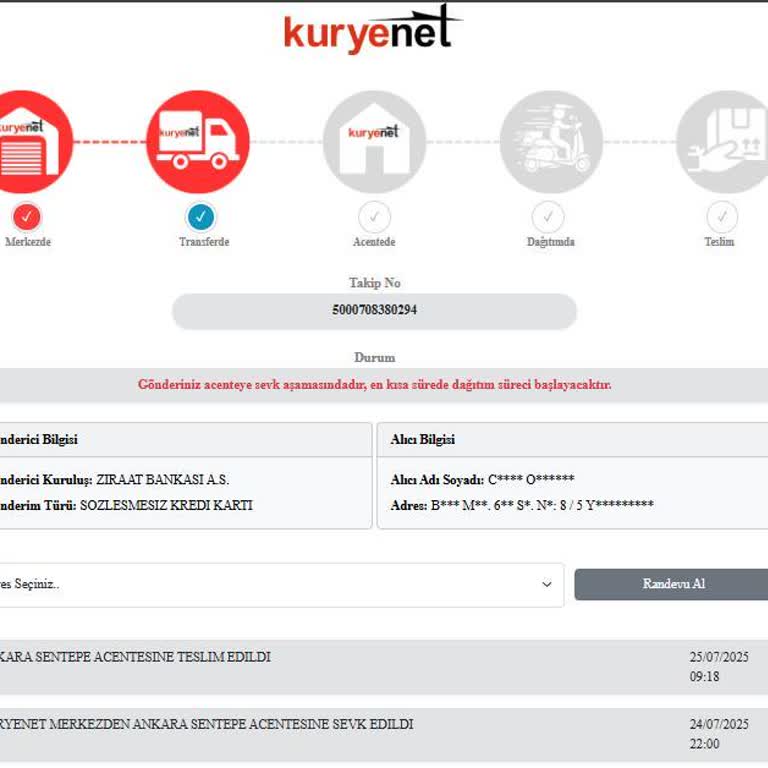Select the Teslim package handover icon
The image size is (768, 768).
[722, 142]
